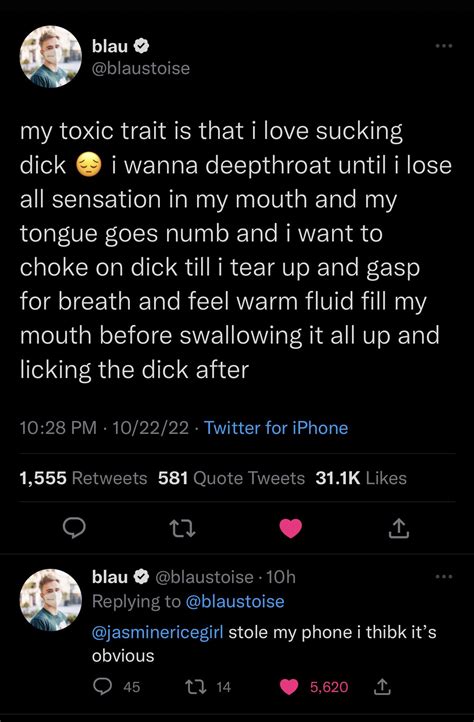The width and height of the screenshot is (474, 722).
Task: Share the main tweet
Action: point(398,528)
